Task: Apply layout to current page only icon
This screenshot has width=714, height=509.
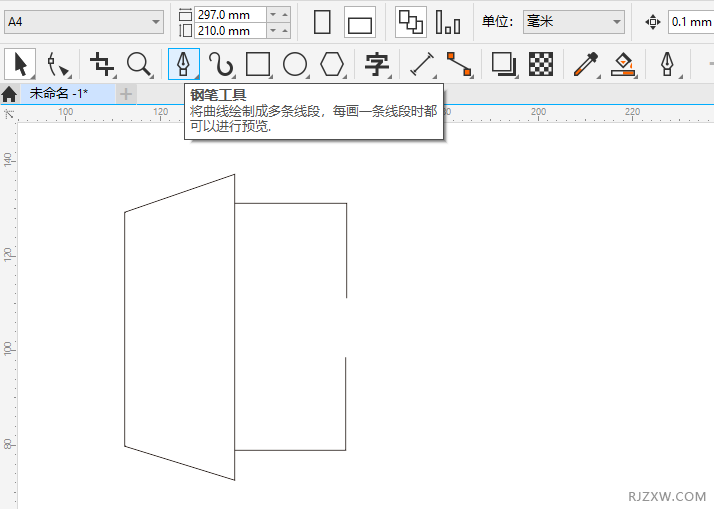Action: pos(448,22)
